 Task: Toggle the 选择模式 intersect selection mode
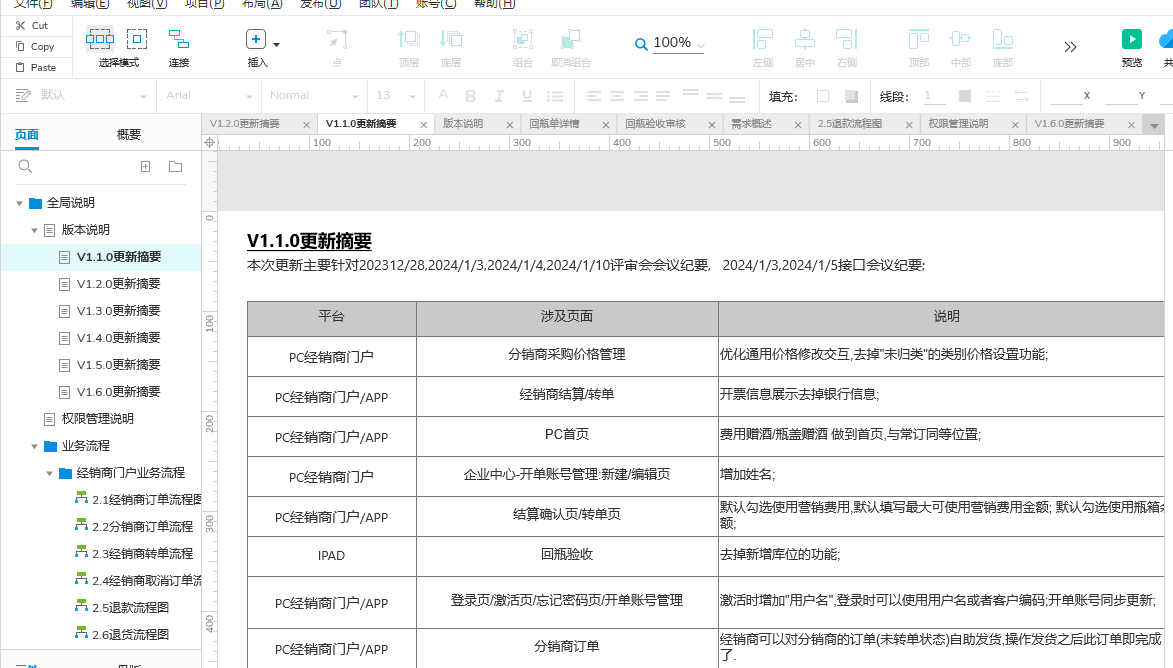pyautogui.click(x=100, y=40)
